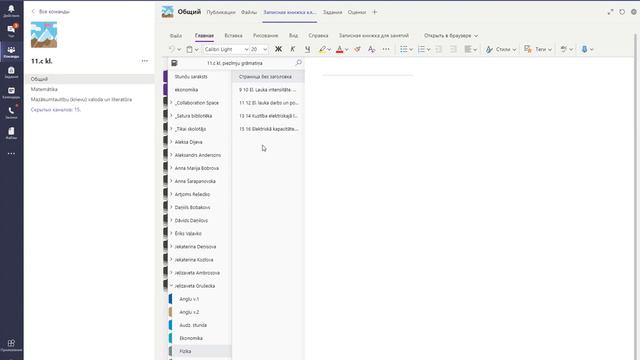Open more font options ellipsis in ribbon
The image size is (640, 360).
coord(386,49)
